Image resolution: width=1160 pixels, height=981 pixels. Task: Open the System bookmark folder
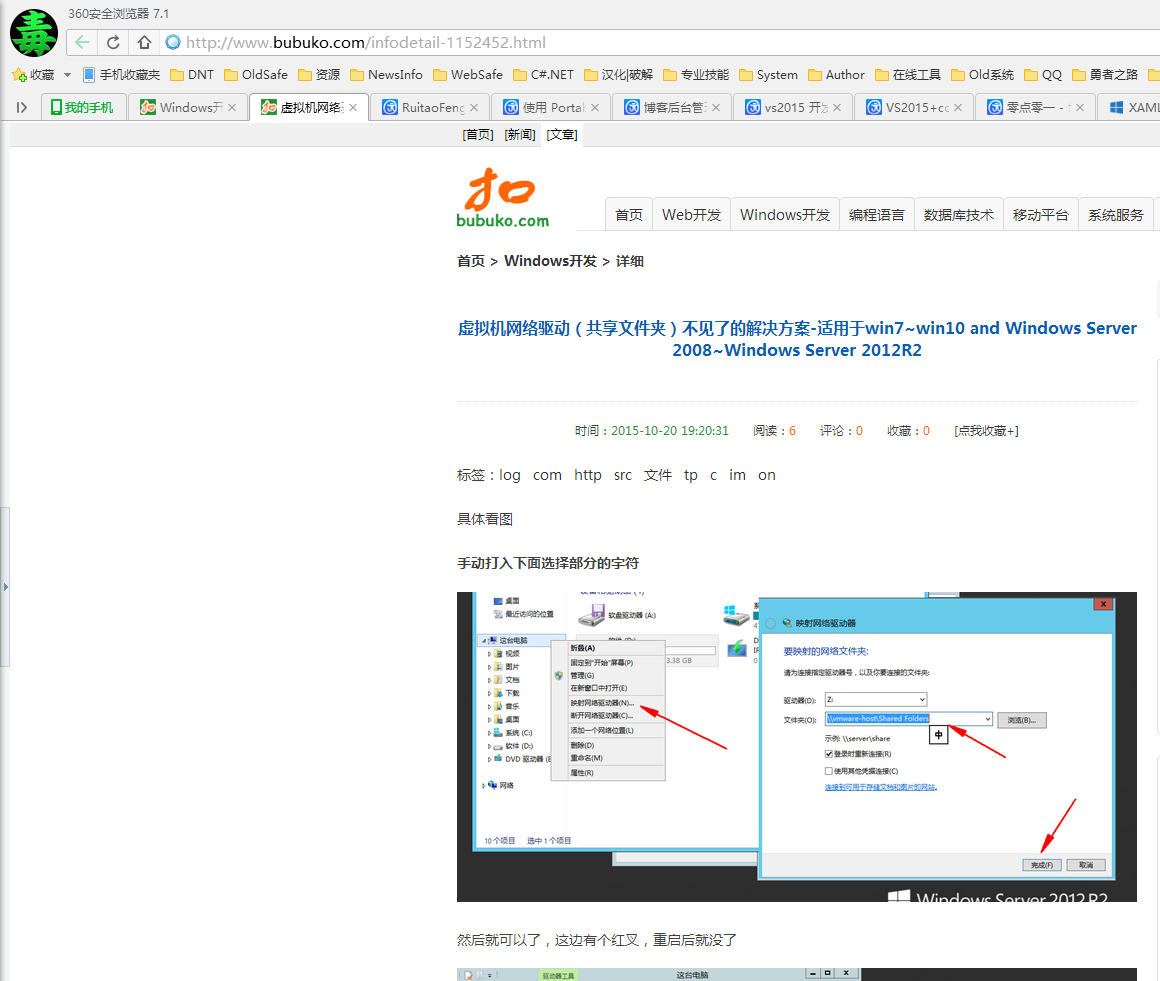click(x=769, y=75)
